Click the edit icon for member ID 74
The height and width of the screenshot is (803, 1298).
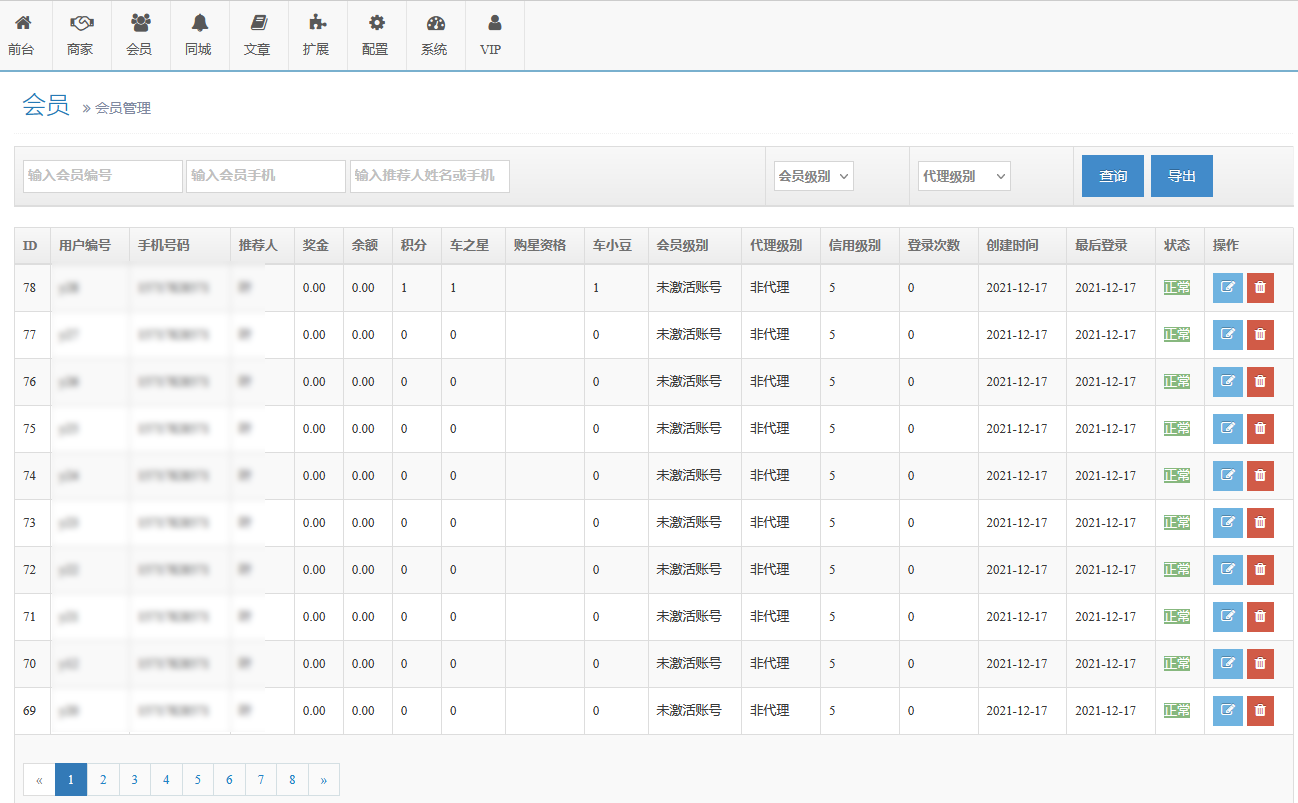(x=1227, y=476)
